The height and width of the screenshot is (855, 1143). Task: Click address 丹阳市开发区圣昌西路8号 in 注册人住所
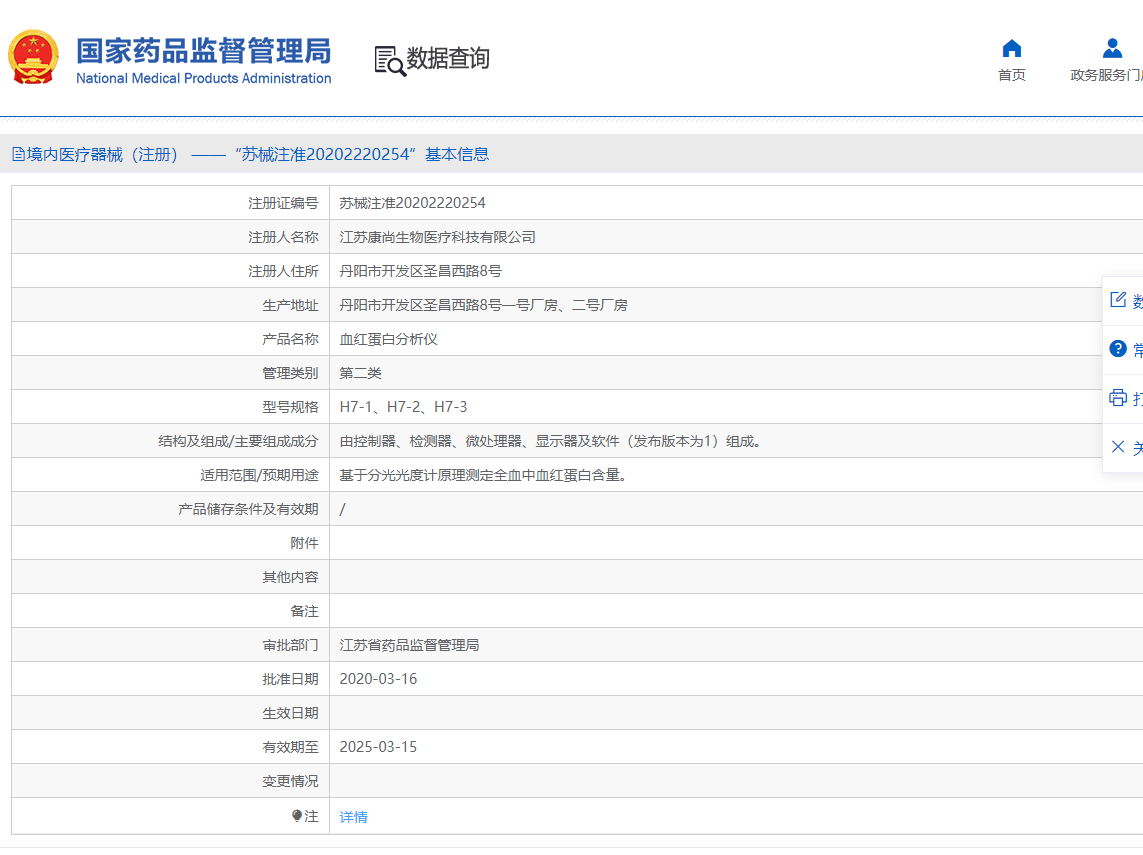[421, 271]
